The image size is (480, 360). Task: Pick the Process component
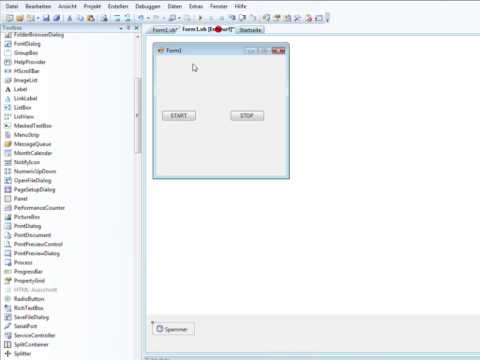[x=23, y=262]
